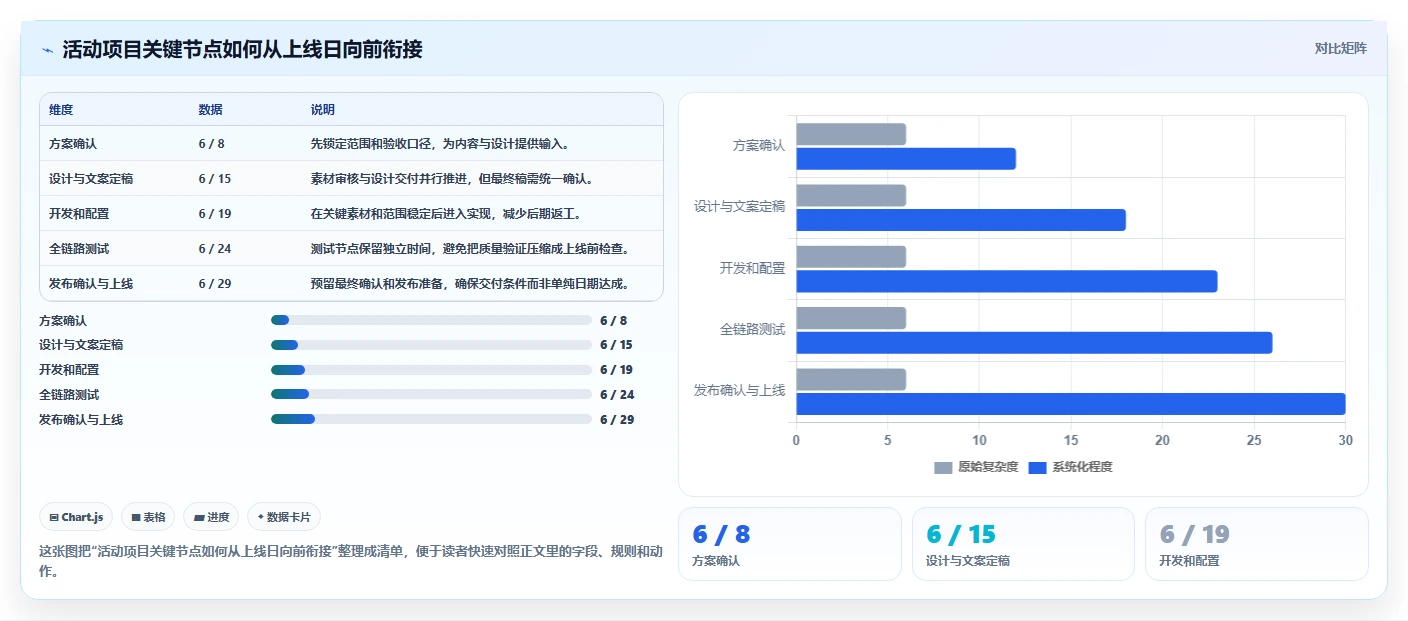Click the 方案确认 progress bar
The image size is (1408, 621).
click(x=431, y=320)
